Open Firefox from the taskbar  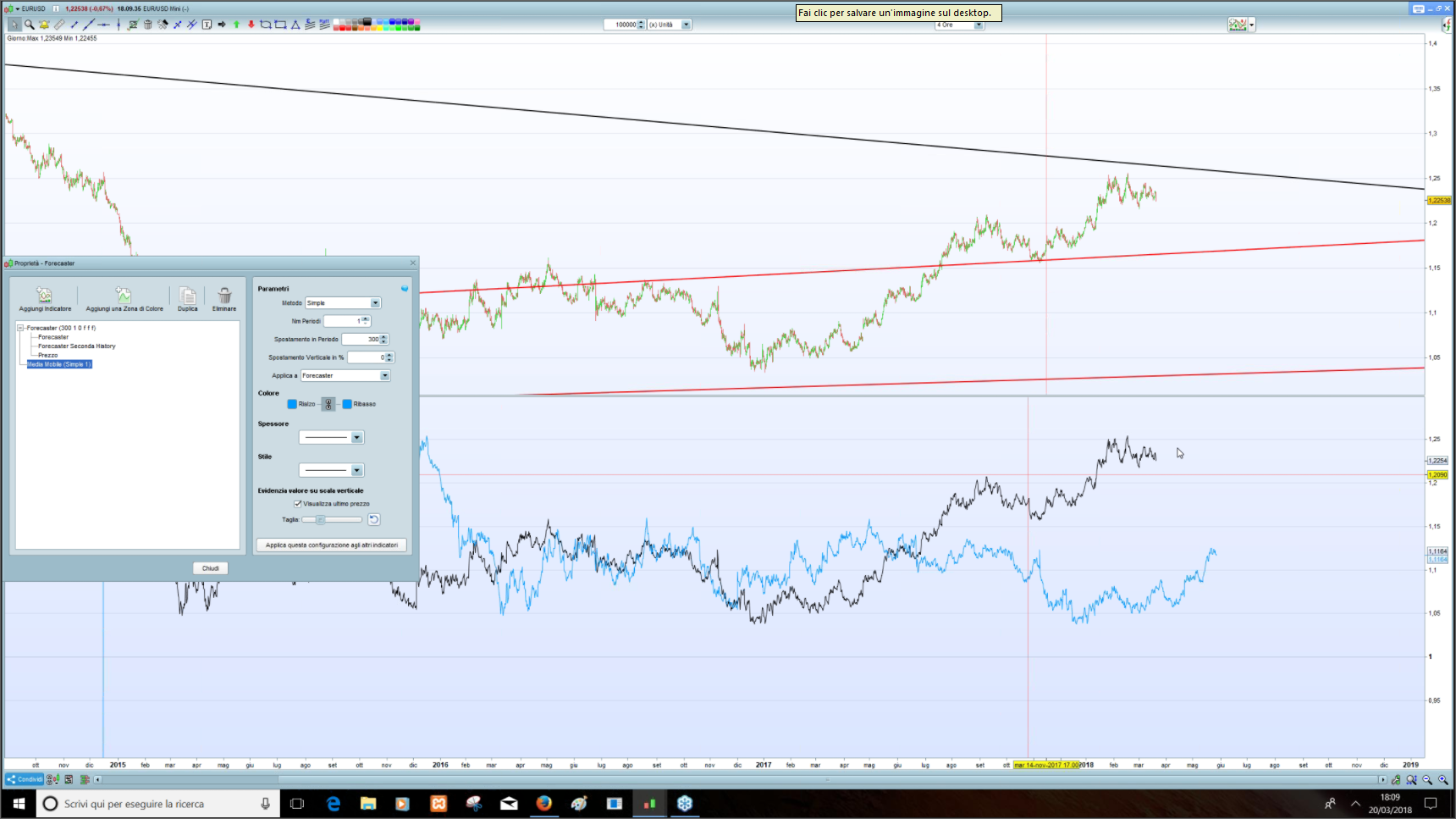point(543,804)
